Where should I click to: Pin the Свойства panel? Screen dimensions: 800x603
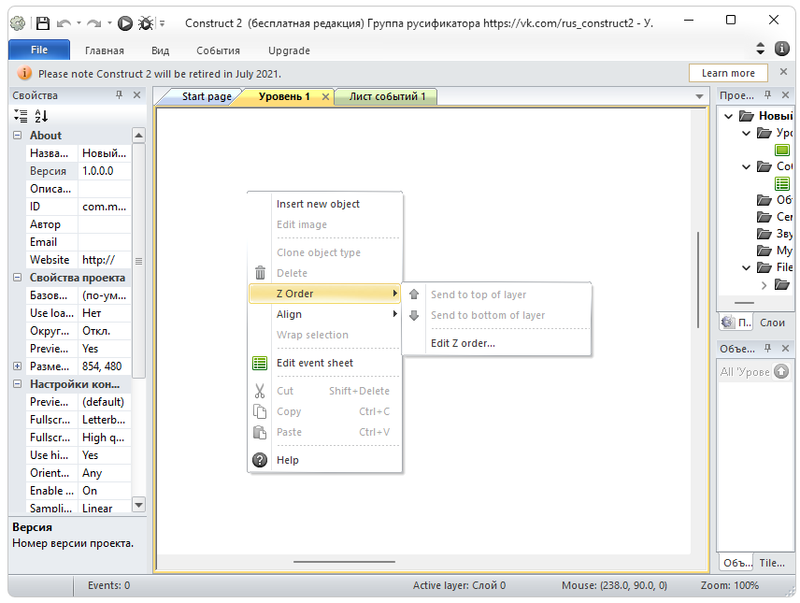tap(120, 96)
